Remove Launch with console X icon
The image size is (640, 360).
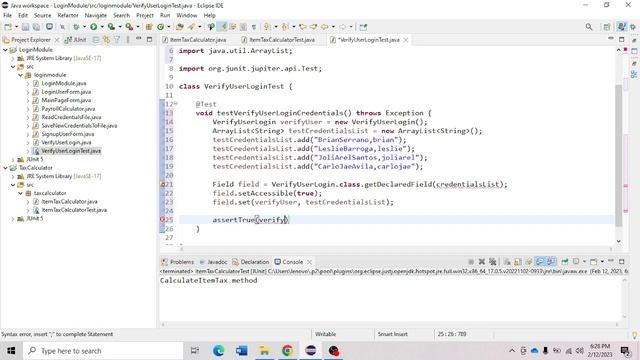[x=482, y=262]
